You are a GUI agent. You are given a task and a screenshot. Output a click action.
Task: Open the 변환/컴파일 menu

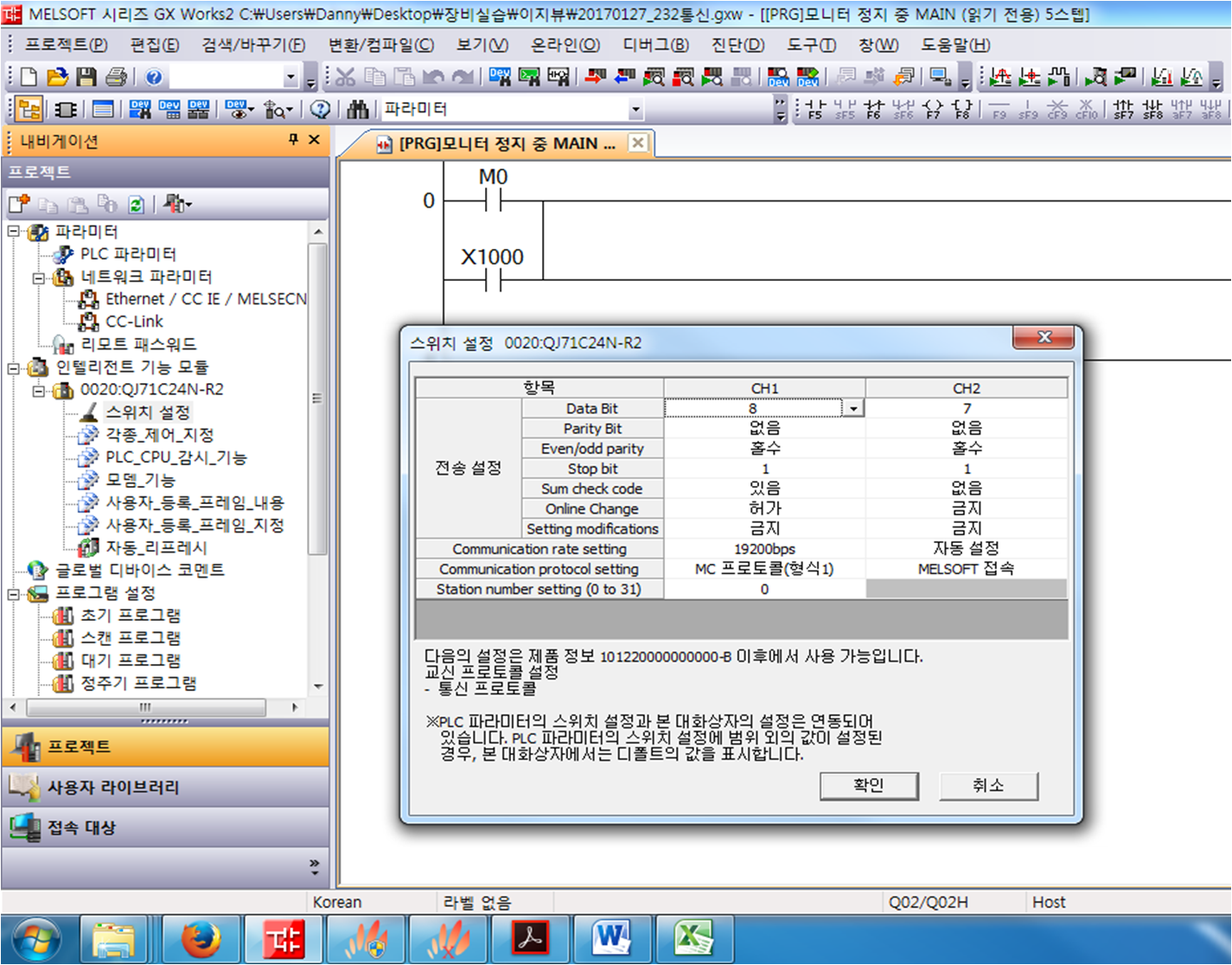381,45
